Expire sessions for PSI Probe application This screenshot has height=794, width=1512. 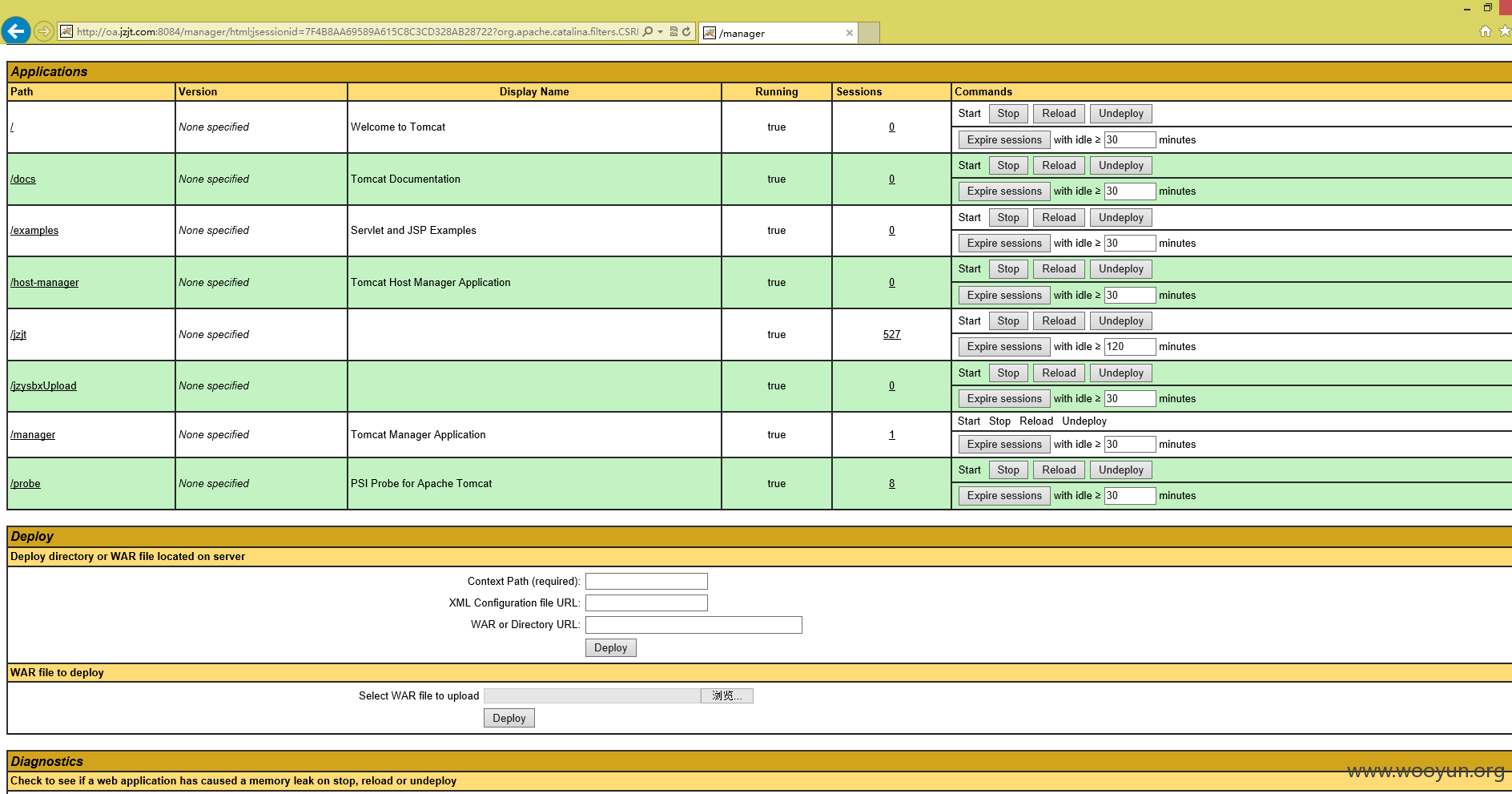pos(1004,496)
